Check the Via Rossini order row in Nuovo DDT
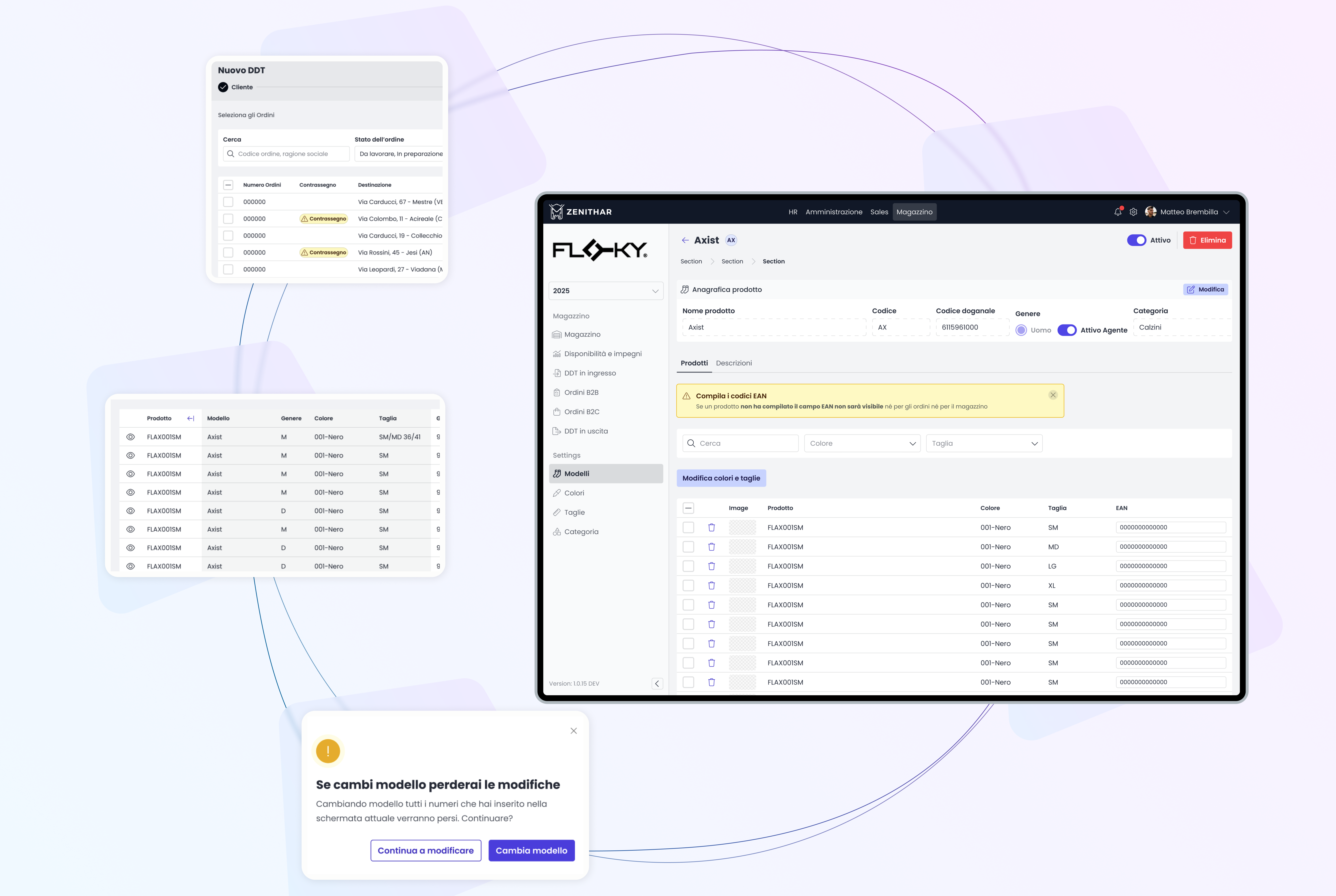 228,253
